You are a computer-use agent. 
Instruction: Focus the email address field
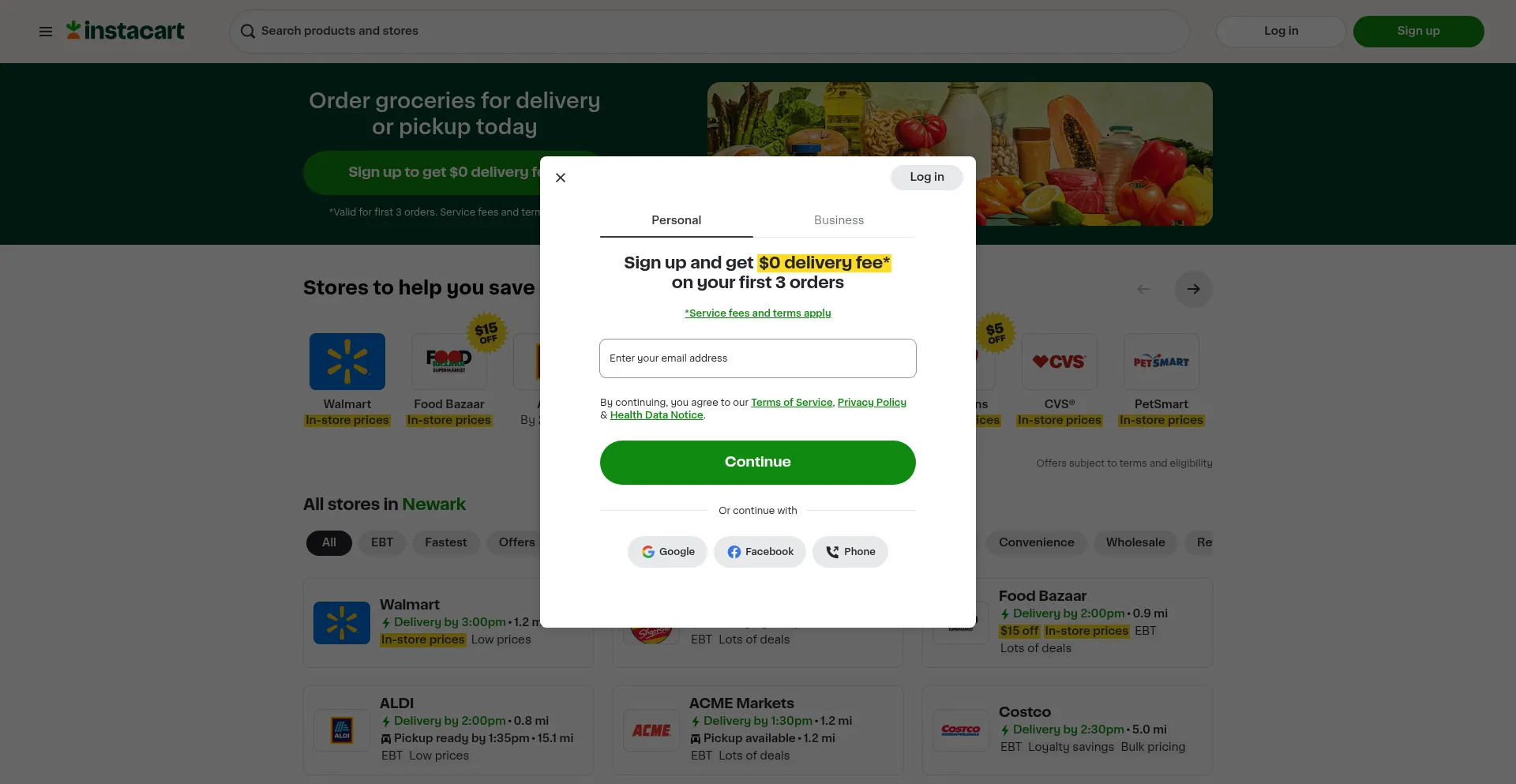click(x=758, y=358)
